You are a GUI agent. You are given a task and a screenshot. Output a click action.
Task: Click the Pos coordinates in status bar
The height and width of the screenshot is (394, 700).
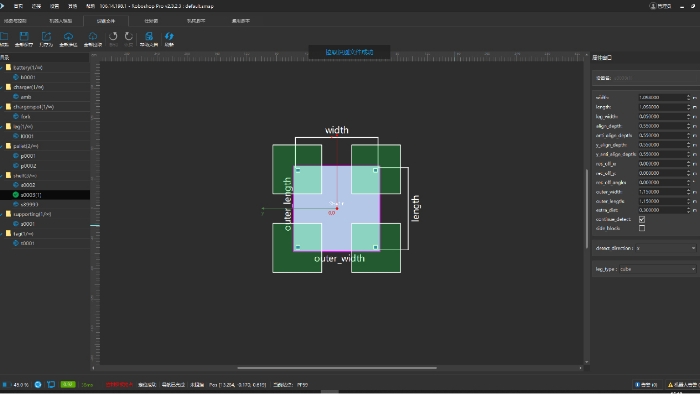[238, 385]
